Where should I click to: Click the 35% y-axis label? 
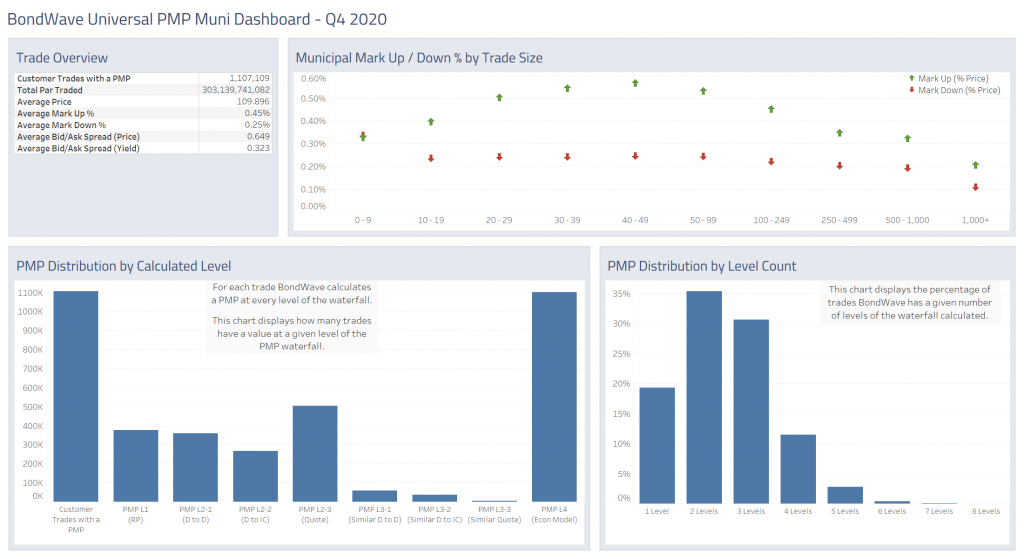coord(621,294)
